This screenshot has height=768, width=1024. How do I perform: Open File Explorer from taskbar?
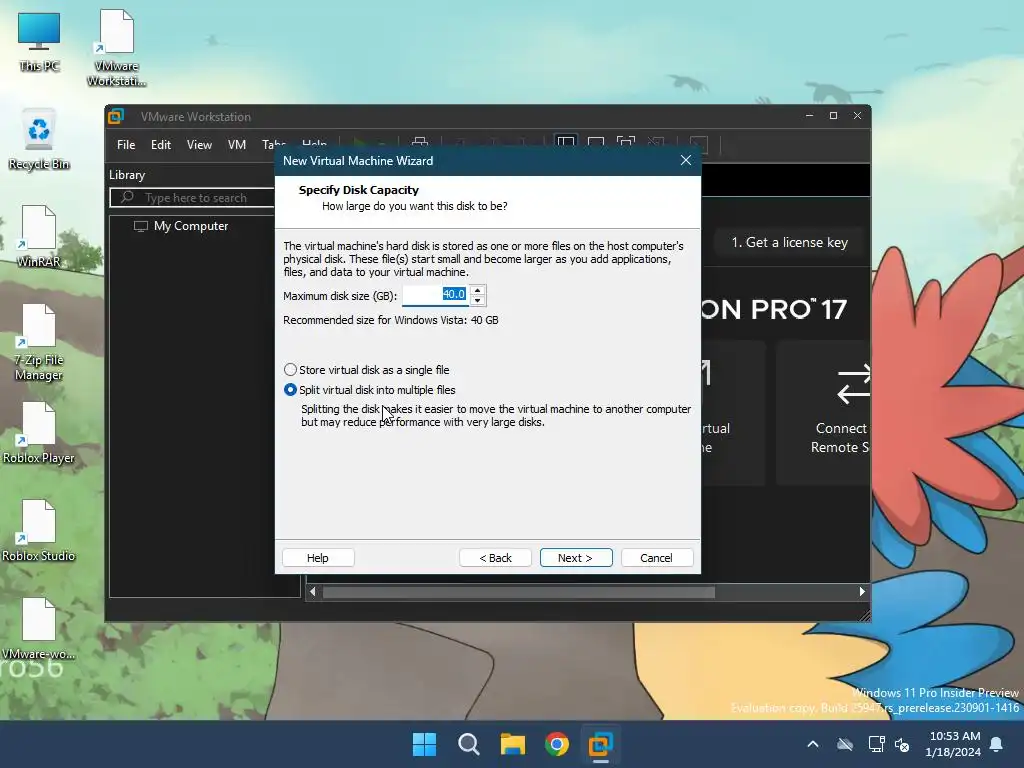[x=513, y=744]
